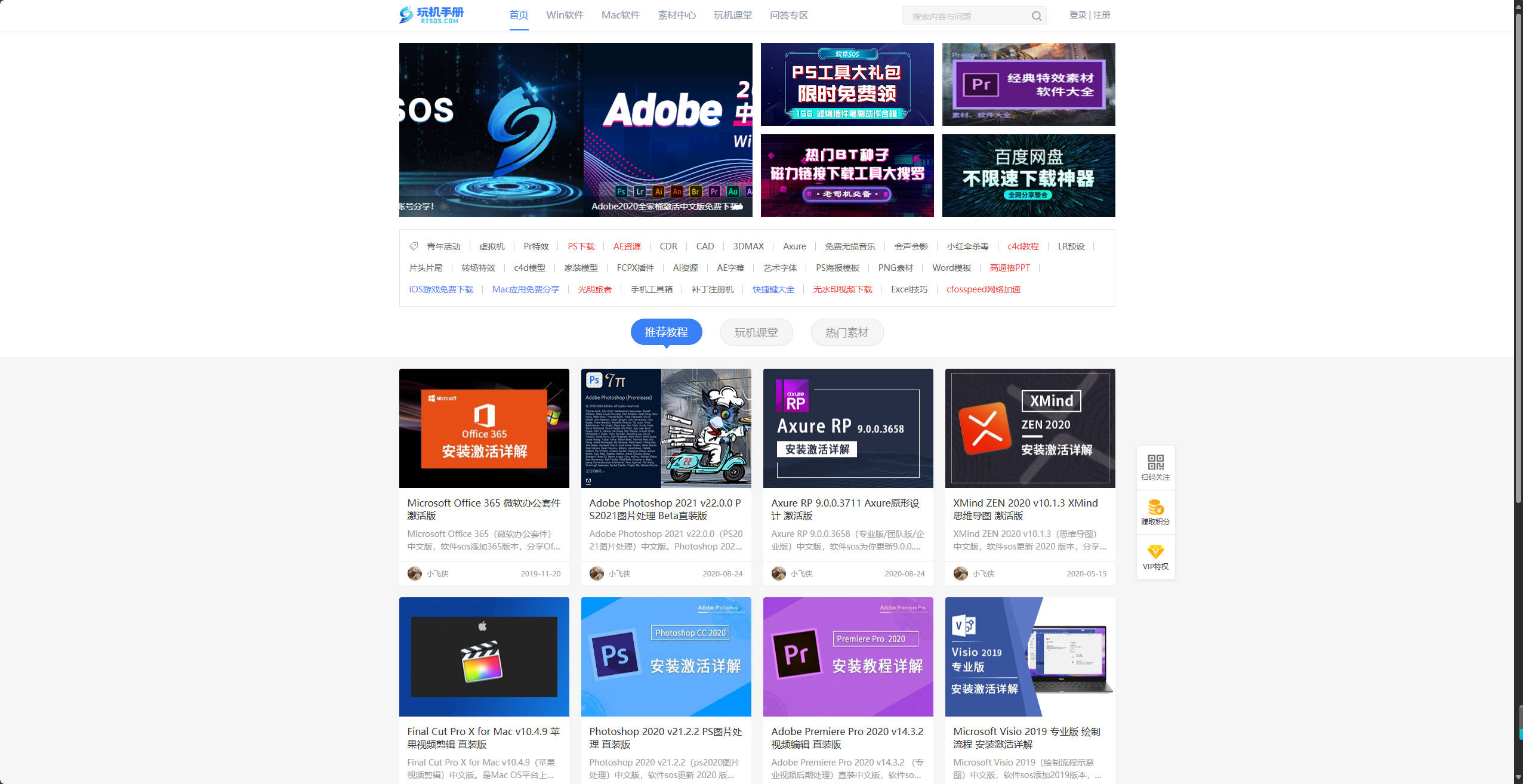Screen dimensions: 1523x784
Task: Open the Final Cut Pro X thumbnail
Action: (484, 657)
